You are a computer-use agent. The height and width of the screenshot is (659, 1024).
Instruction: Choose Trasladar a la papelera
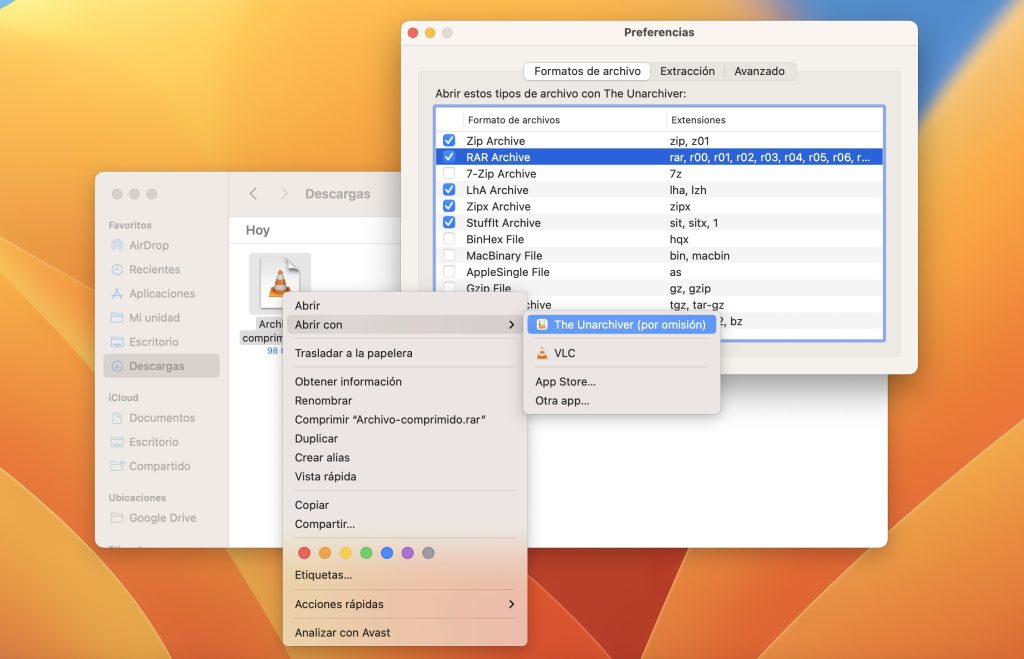tap(353, 353)
